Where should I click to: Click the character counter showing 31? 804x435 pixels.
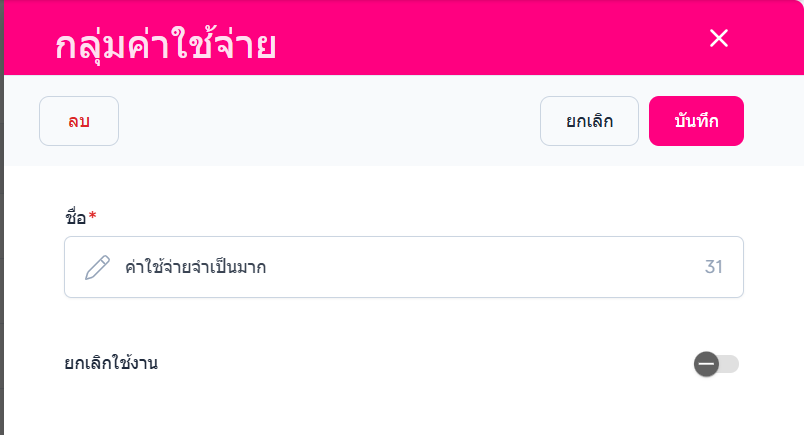pyautogui.click(x=714, y=267)
